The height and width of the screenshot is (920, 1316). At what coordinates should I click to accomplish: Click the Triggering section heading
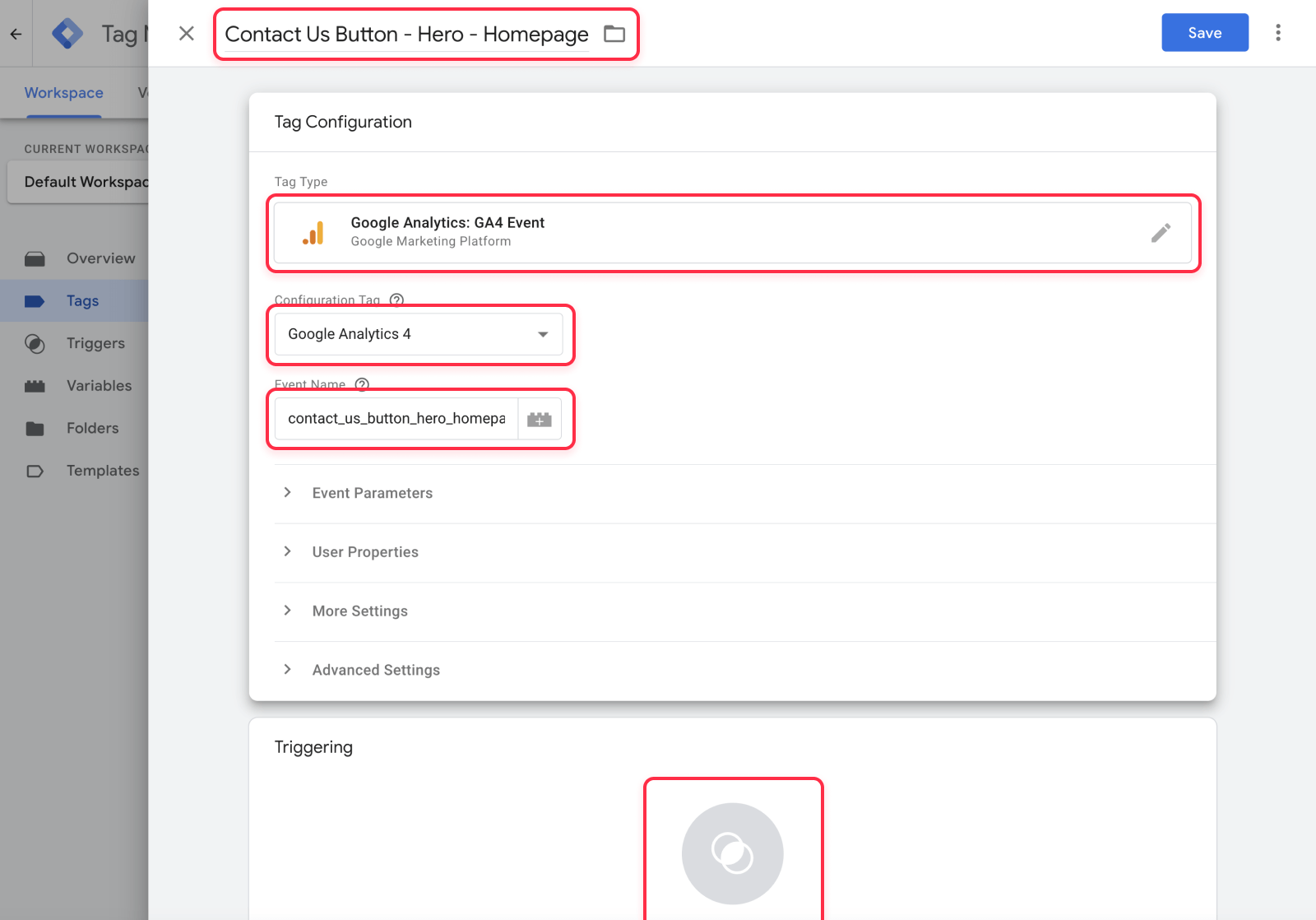pos(313,747)
